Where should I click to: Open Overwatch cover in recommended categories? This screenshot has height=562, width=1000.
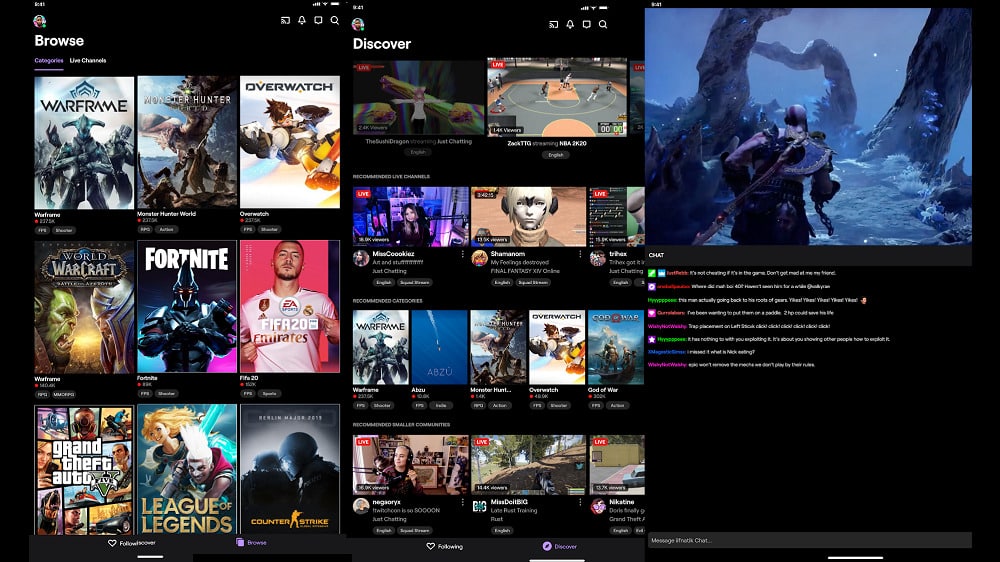(557, 347)
